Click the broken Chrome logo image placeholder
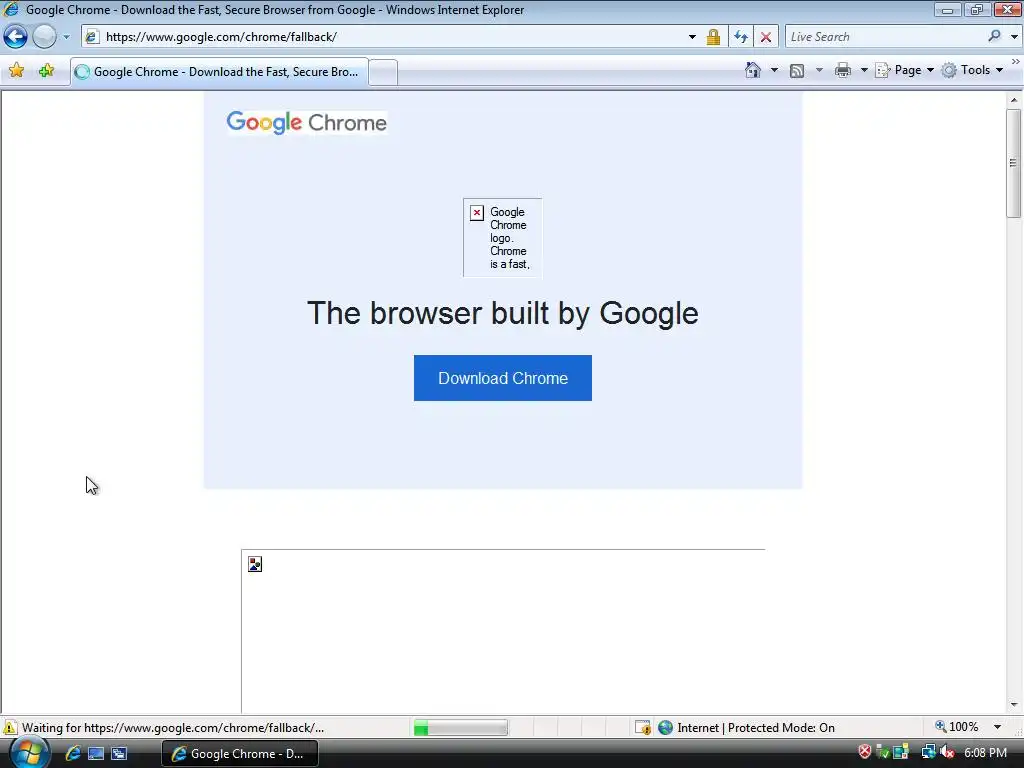 point(502,238)
